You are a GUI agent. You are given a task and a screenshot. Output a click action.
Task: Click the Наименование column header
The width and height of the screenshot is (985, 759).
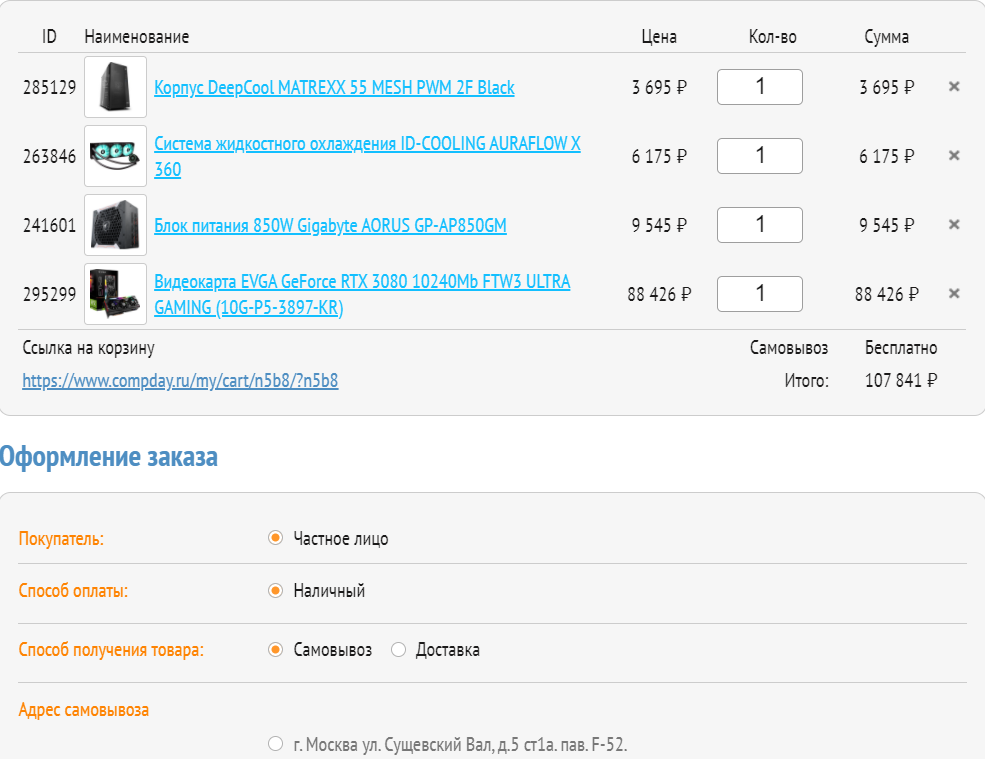click(137, 37)
